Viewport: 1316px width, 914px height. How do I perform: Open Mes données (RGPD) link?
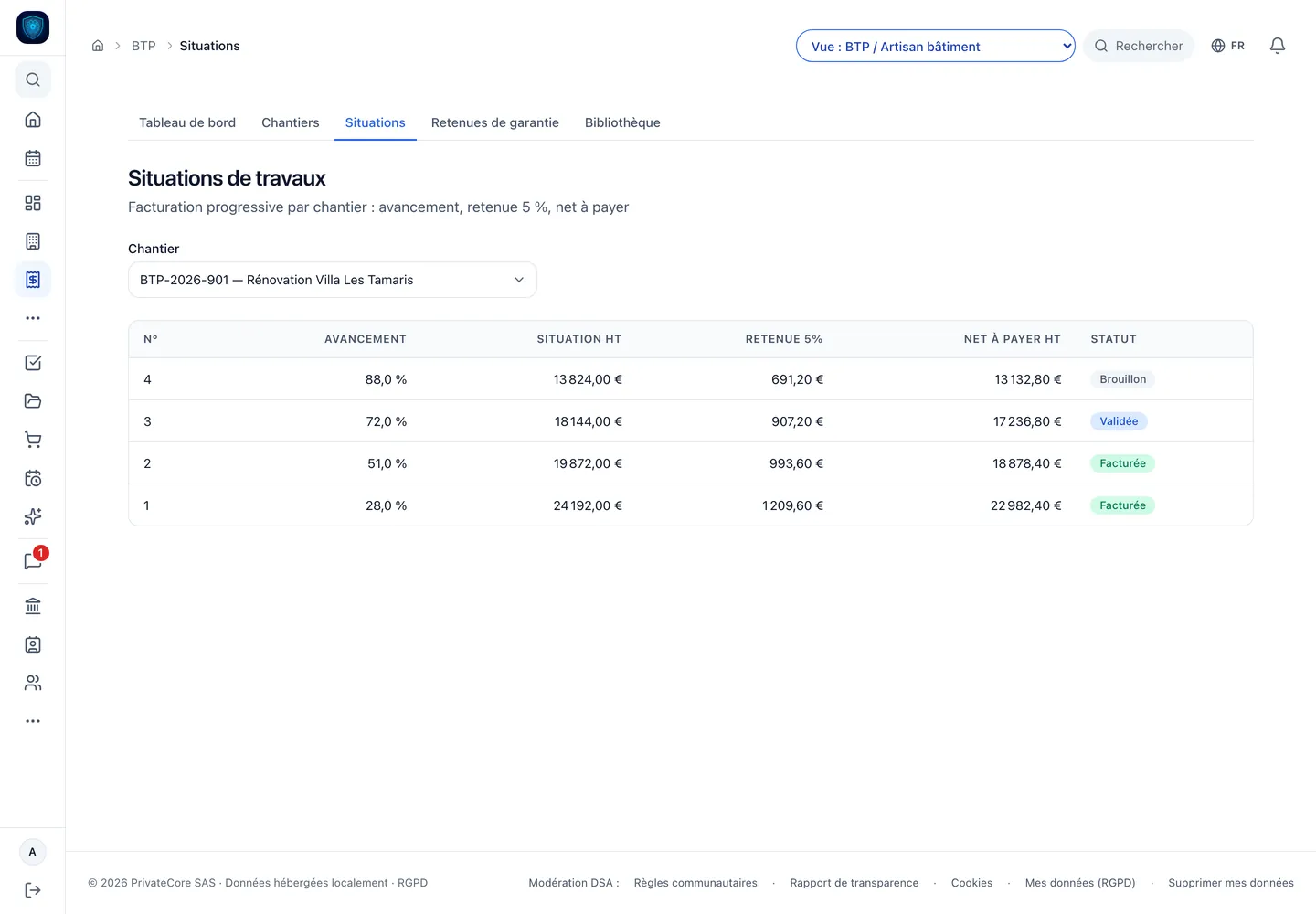click(1080, 883)
